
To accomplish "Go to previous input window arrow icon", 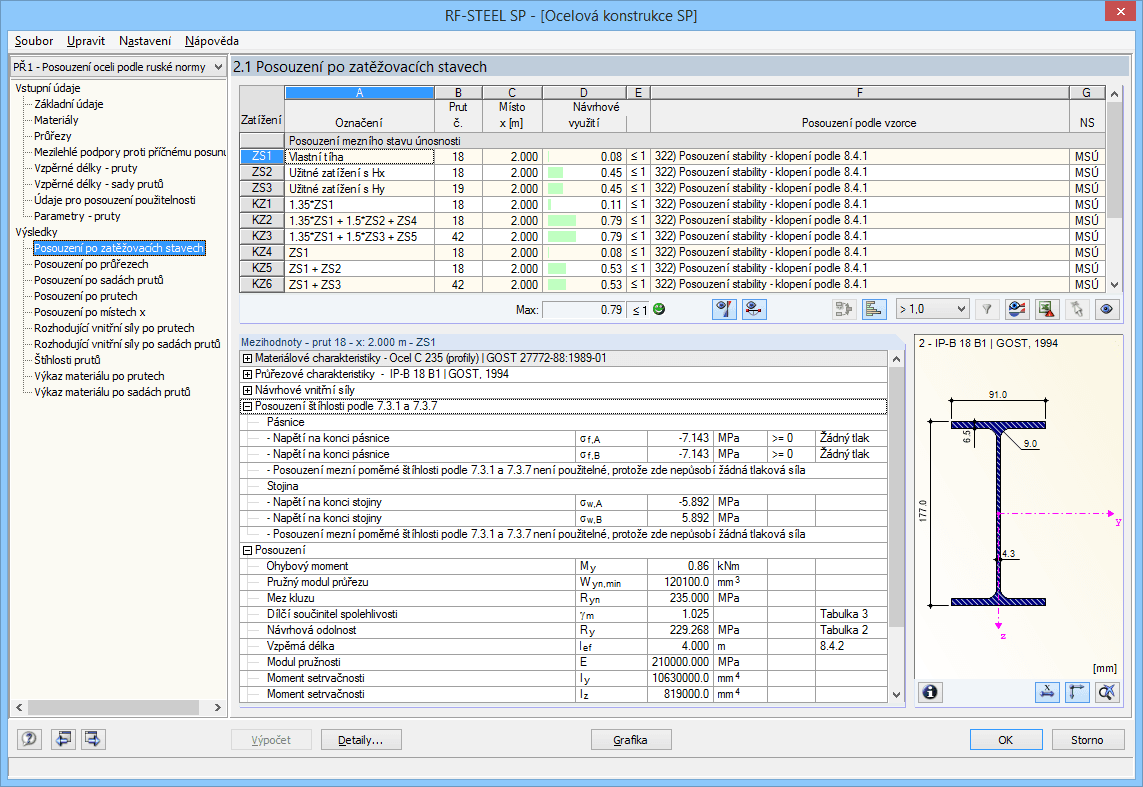I will click(x=63, y=740).
